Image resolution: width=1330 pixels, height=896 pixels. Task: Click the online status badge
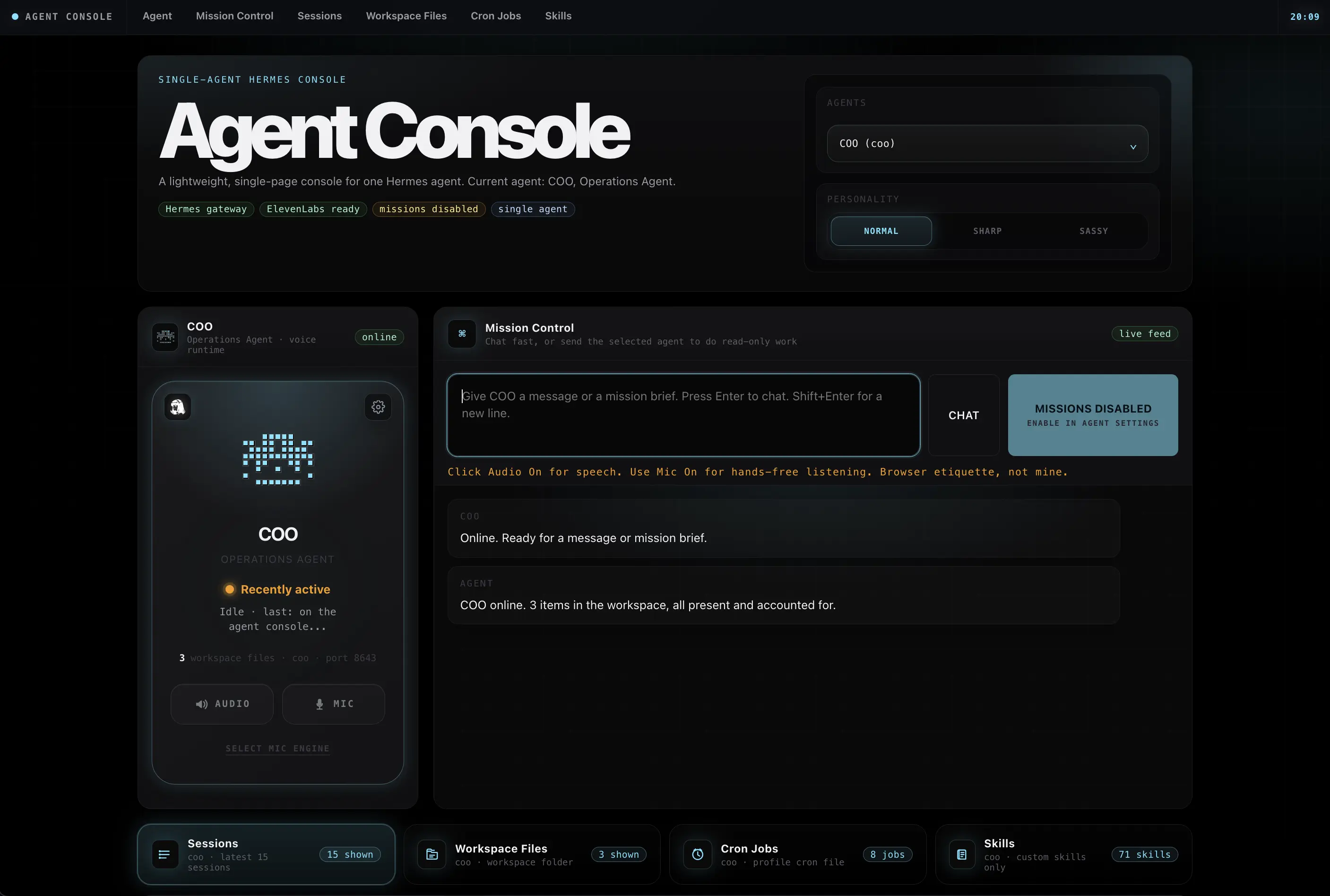(380, 337)
